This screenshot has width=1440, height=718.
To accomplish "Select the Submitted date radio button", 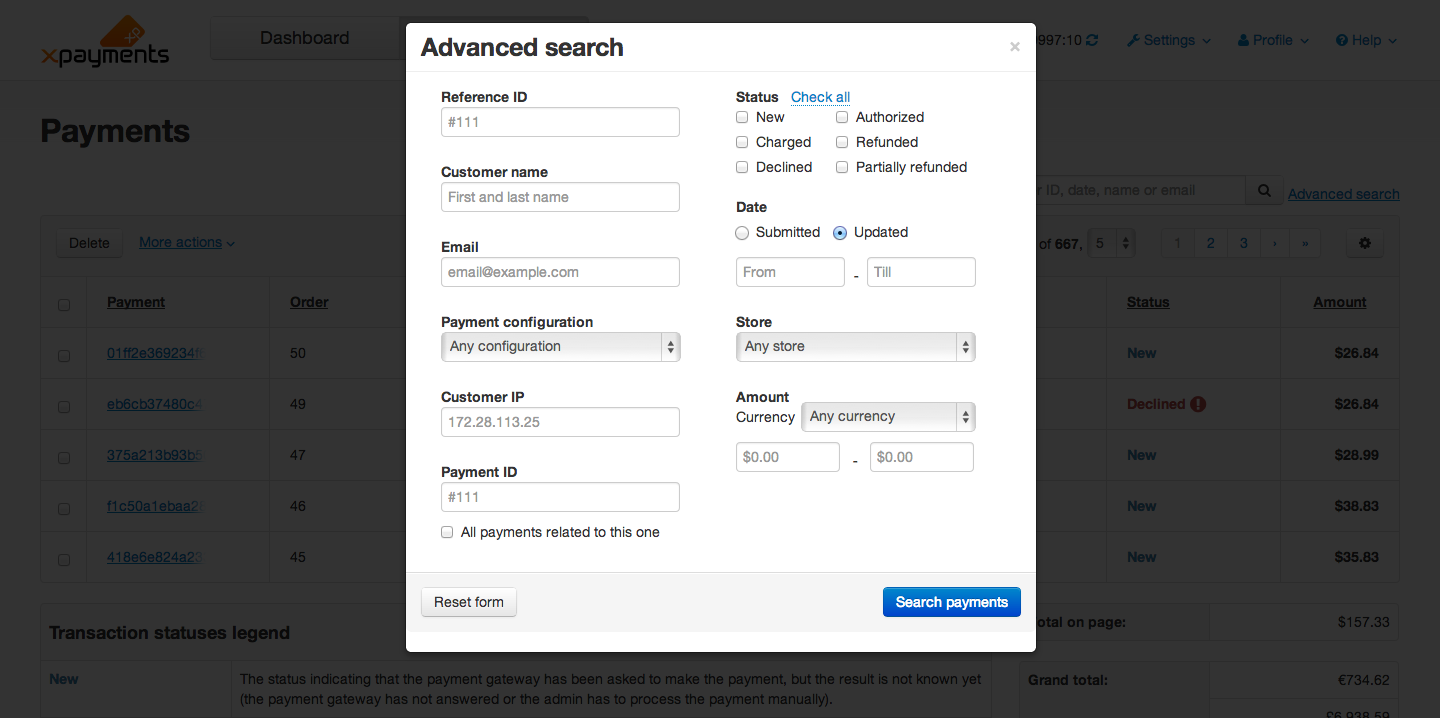I will pos(742,232).
